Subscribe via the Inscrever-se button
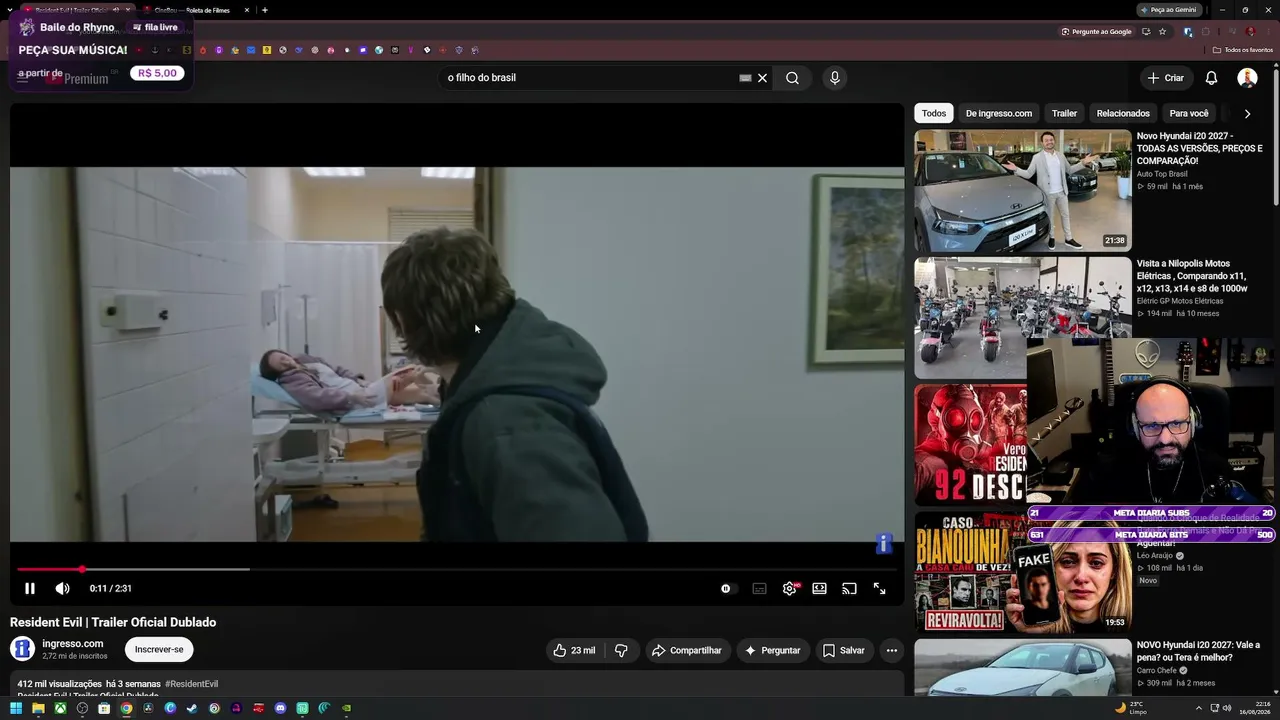Viewport: 1280px width, 720px height. (159, 650)
